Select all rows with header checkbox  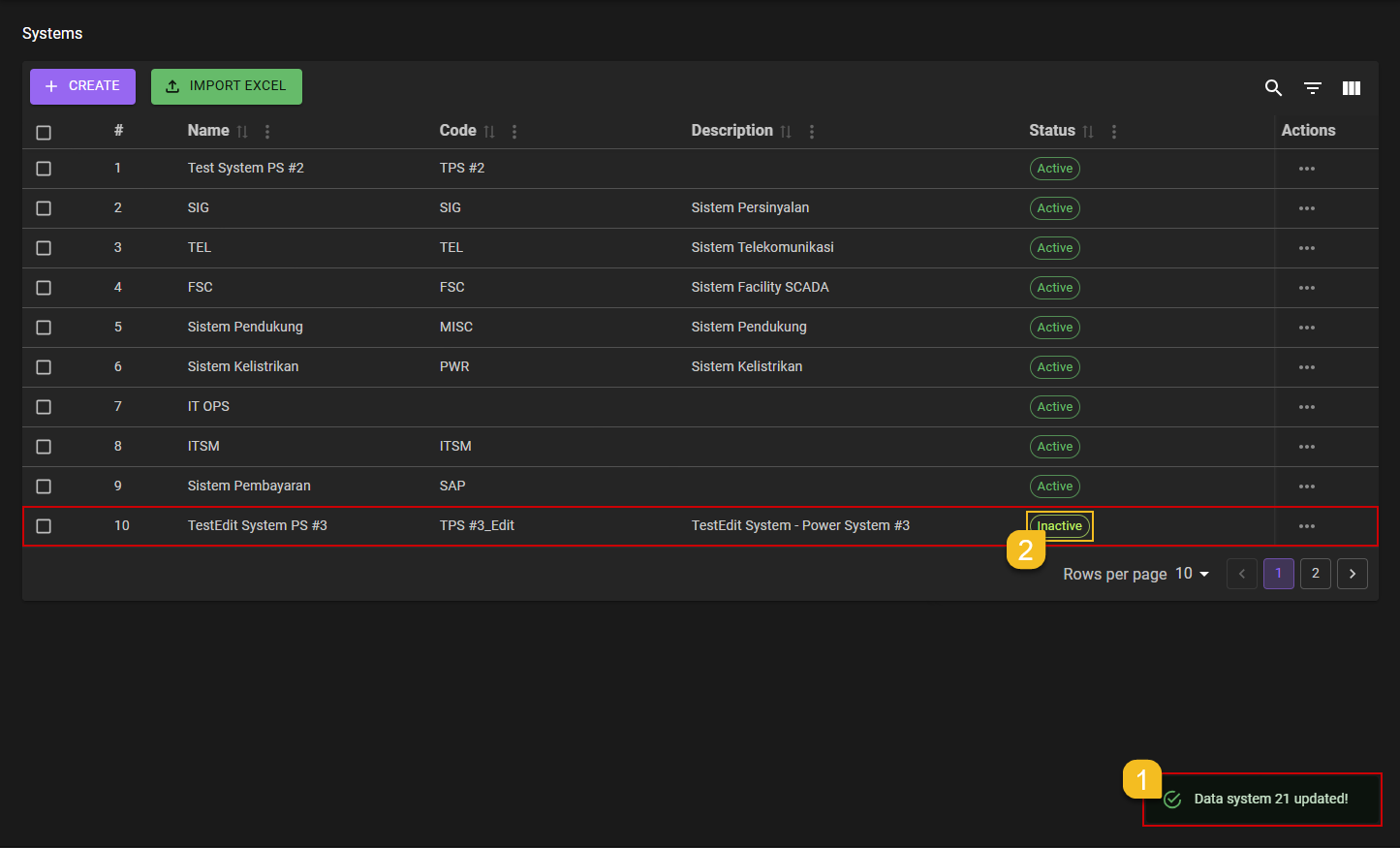click(44, 133)
